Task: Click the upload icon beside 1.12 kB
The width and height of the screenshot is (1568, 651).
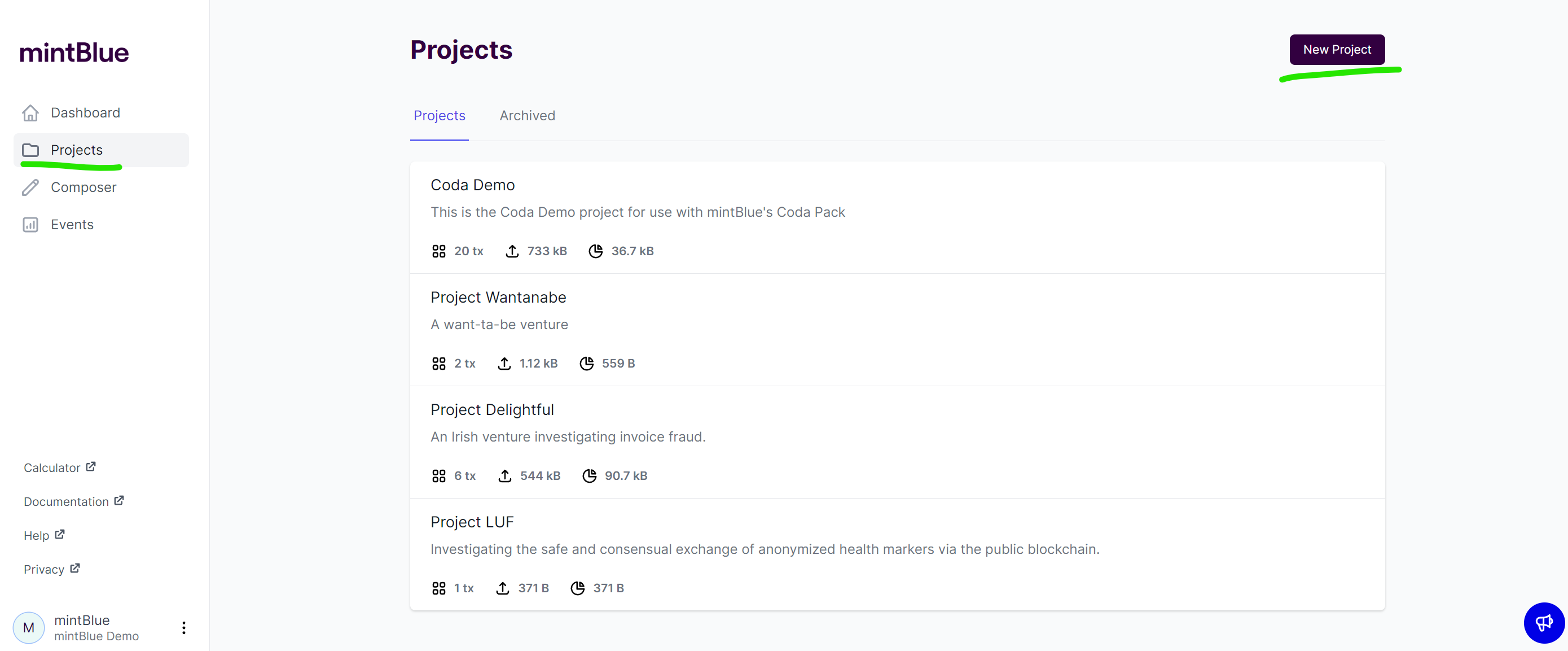Action: [x=504, y=364]
